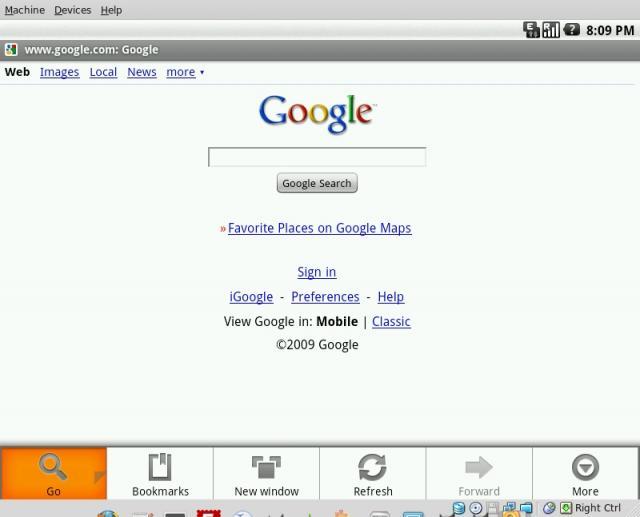Switch to the Classic view link
This screenshot has width=640, height=517.
[391, 322]
